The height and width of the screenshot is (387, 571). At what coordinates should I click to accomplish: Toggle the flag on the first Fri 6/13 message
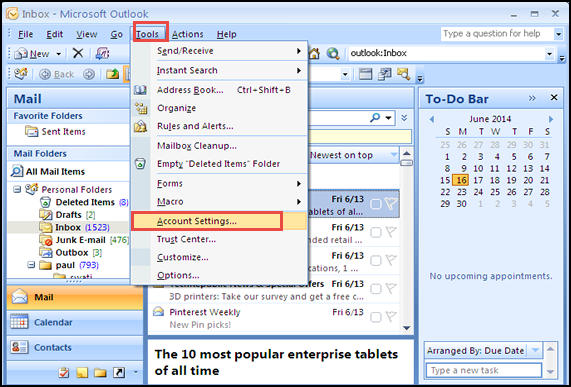click(x=391, y=204)
